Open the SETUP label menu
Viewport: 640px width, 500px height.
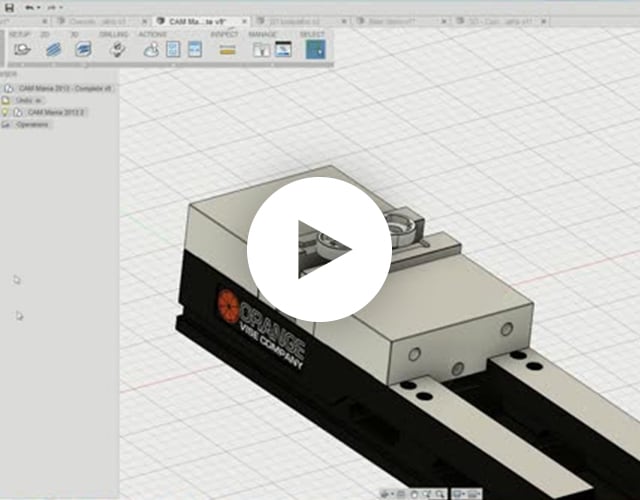pos(20,34)
